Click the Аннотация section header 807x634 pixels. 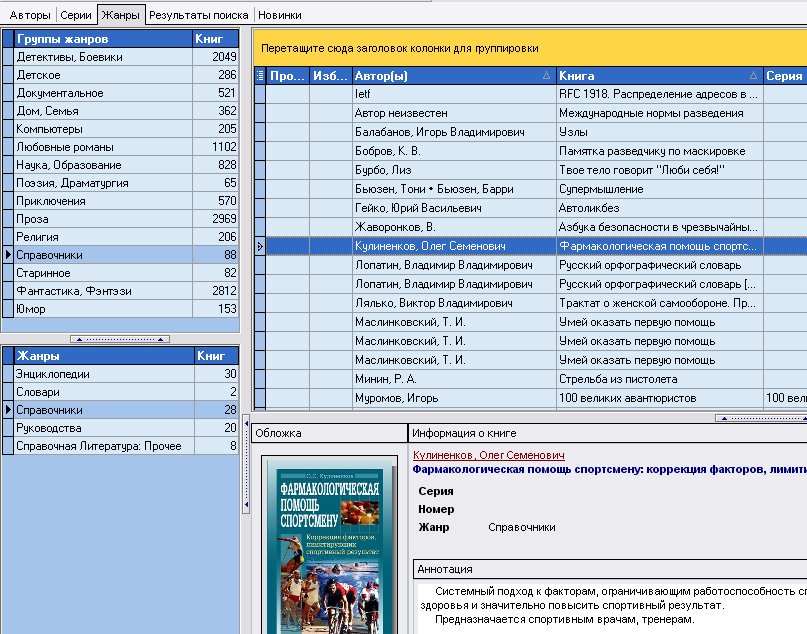[610, 569]
